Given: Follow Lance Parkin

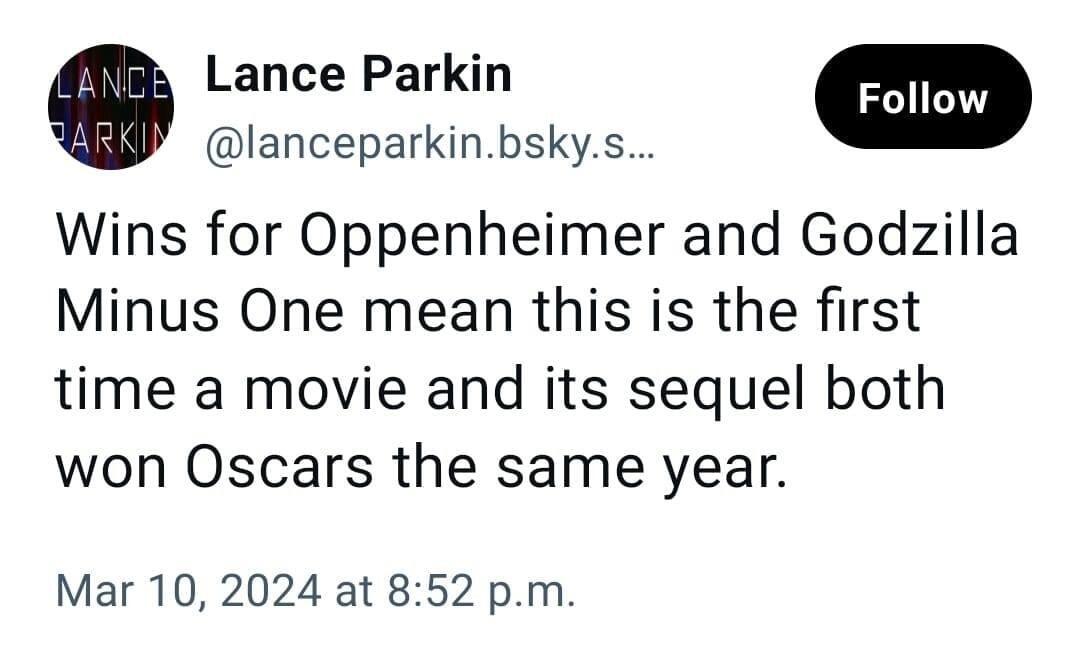Looking at the screenshot, I should coord(922,98).
